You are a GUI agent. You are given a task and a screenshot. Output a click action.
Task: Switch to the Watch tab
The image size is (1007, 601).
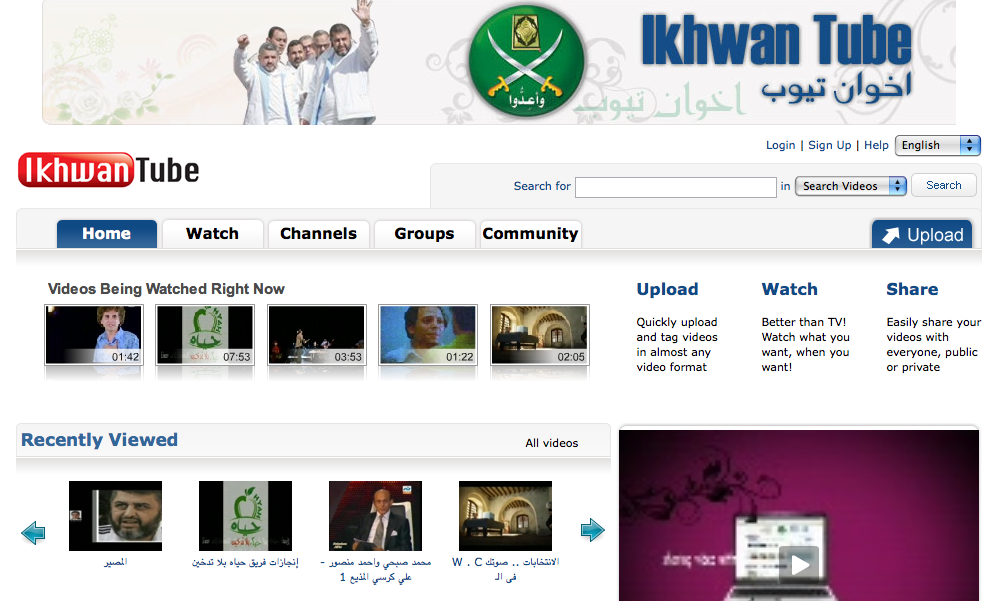[x=212, y=234]
